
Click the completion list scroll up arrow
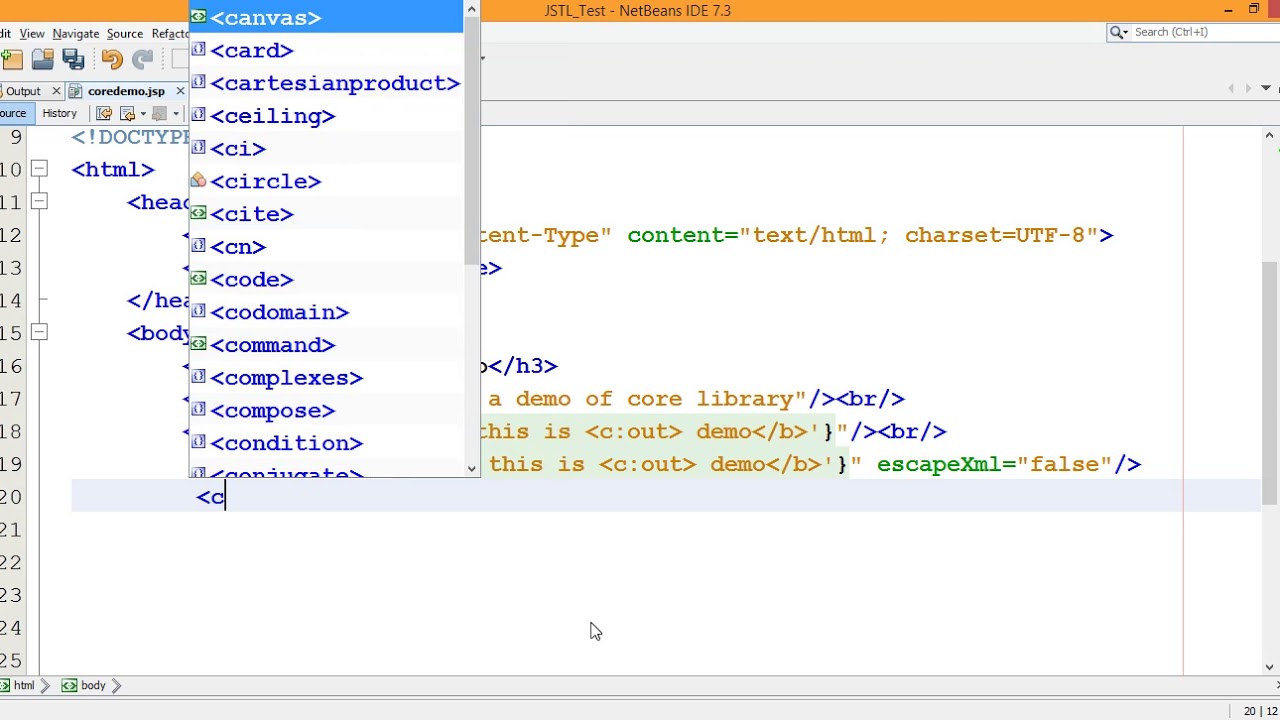472,9
